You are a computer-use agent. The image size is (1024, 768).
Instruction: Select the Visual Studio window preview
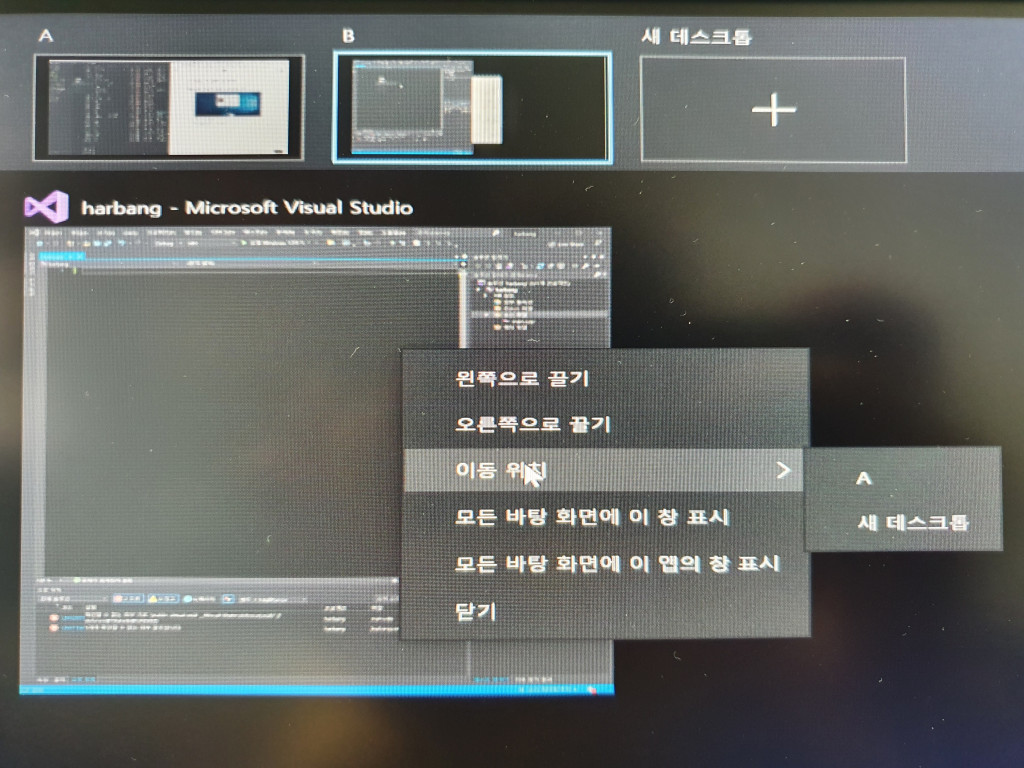coord(317,460)
